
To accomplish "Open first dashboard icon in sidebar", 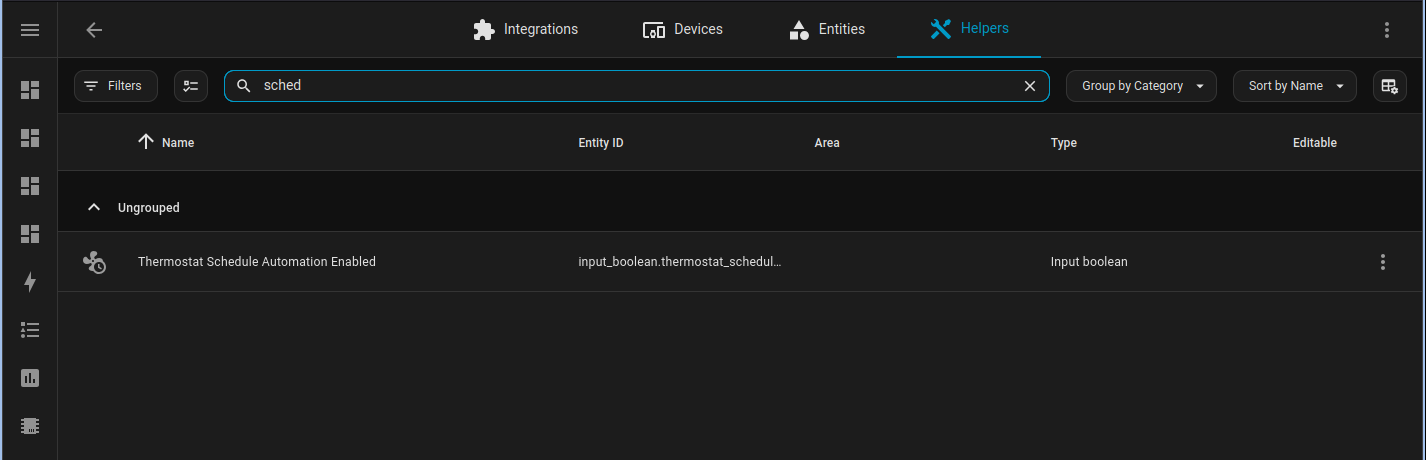I will (30, 90).
